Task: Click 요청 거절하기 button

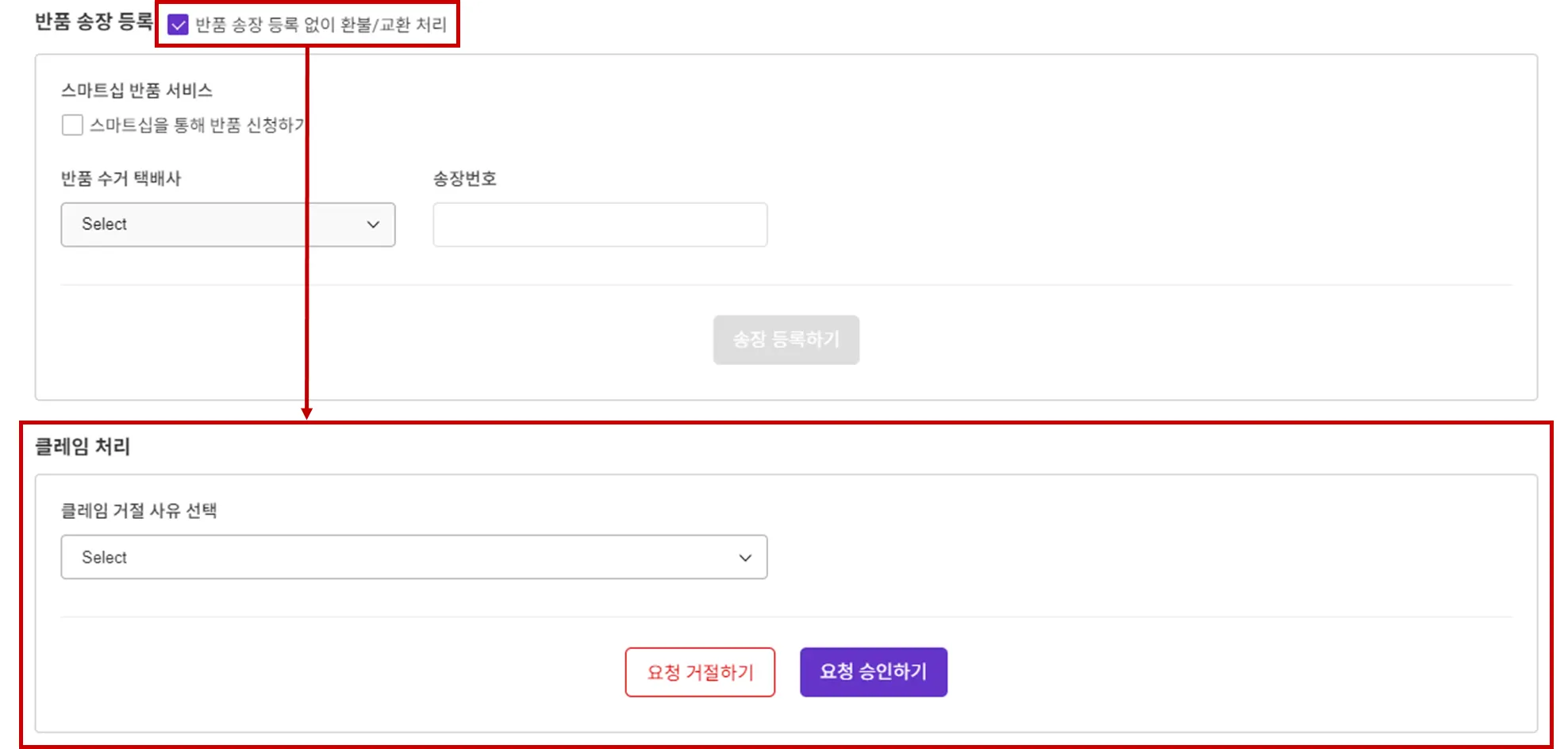Action: point(700,672)
